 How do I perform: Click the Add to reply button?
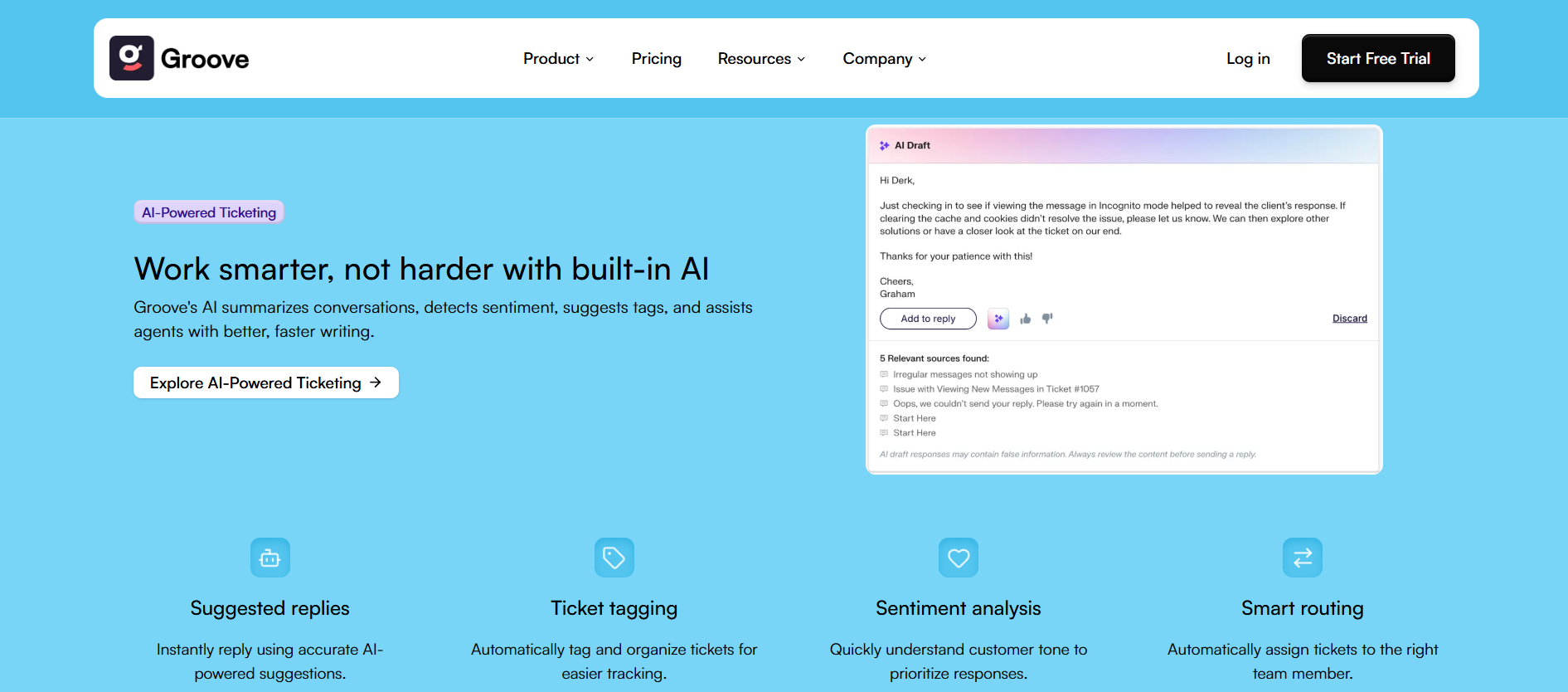click(928, 319)
